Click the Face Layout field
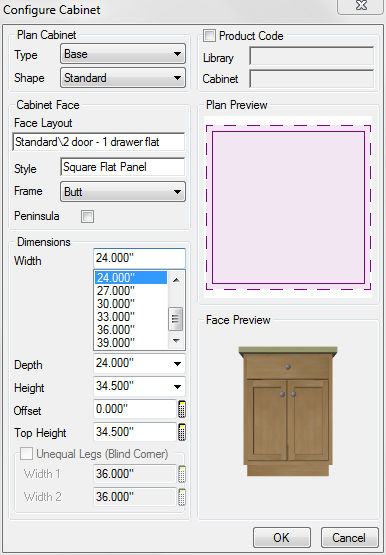 coord(98,142)
